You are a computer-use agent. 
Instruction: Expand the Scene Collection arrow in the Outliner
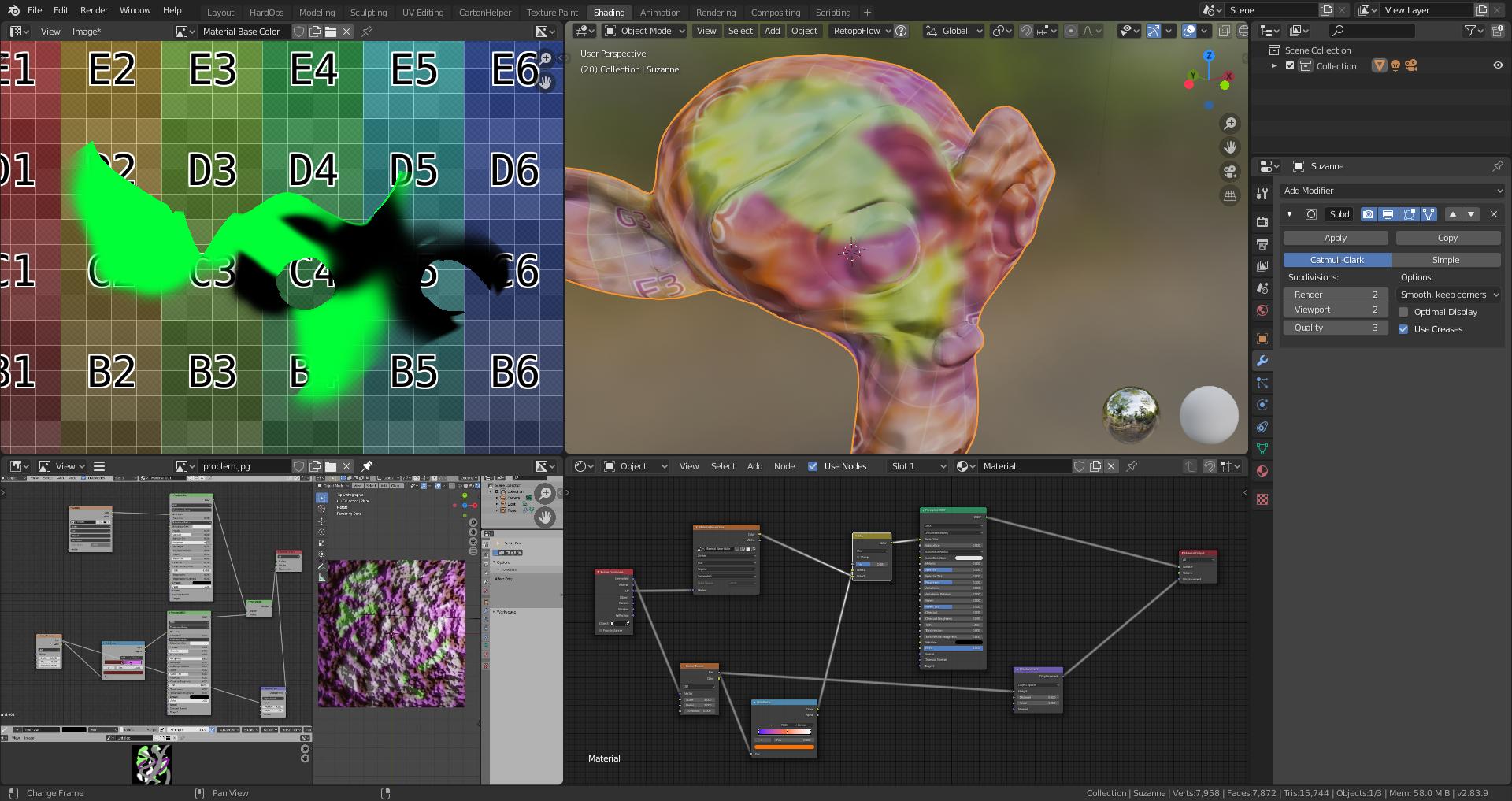(1274, 65)
